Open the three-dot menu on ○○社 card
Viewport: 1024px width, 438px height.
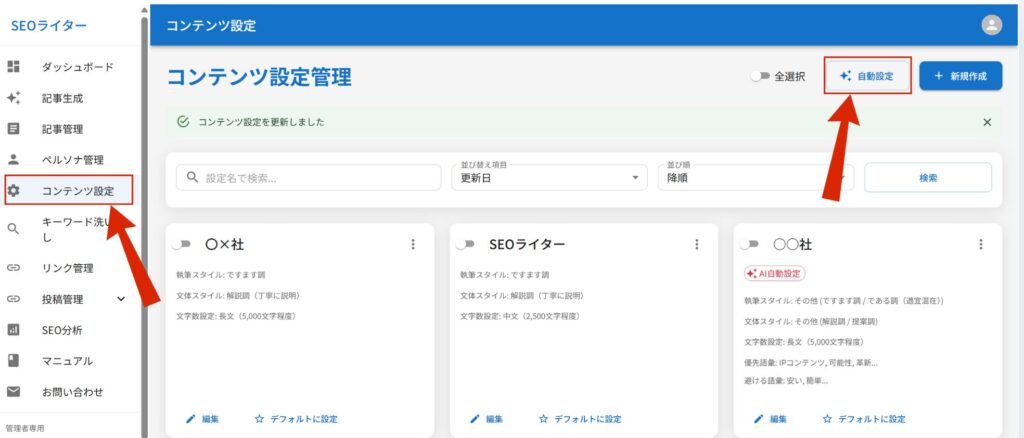[981, 244]
